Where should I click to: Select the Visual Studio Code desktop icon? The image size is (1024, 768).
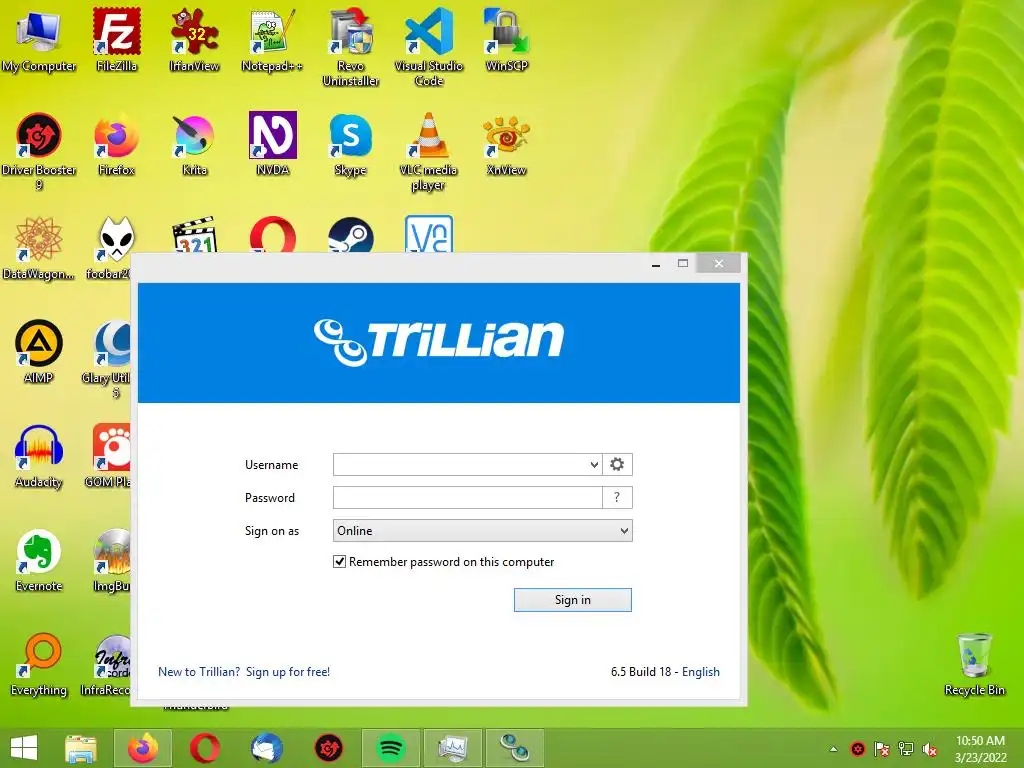428,48
